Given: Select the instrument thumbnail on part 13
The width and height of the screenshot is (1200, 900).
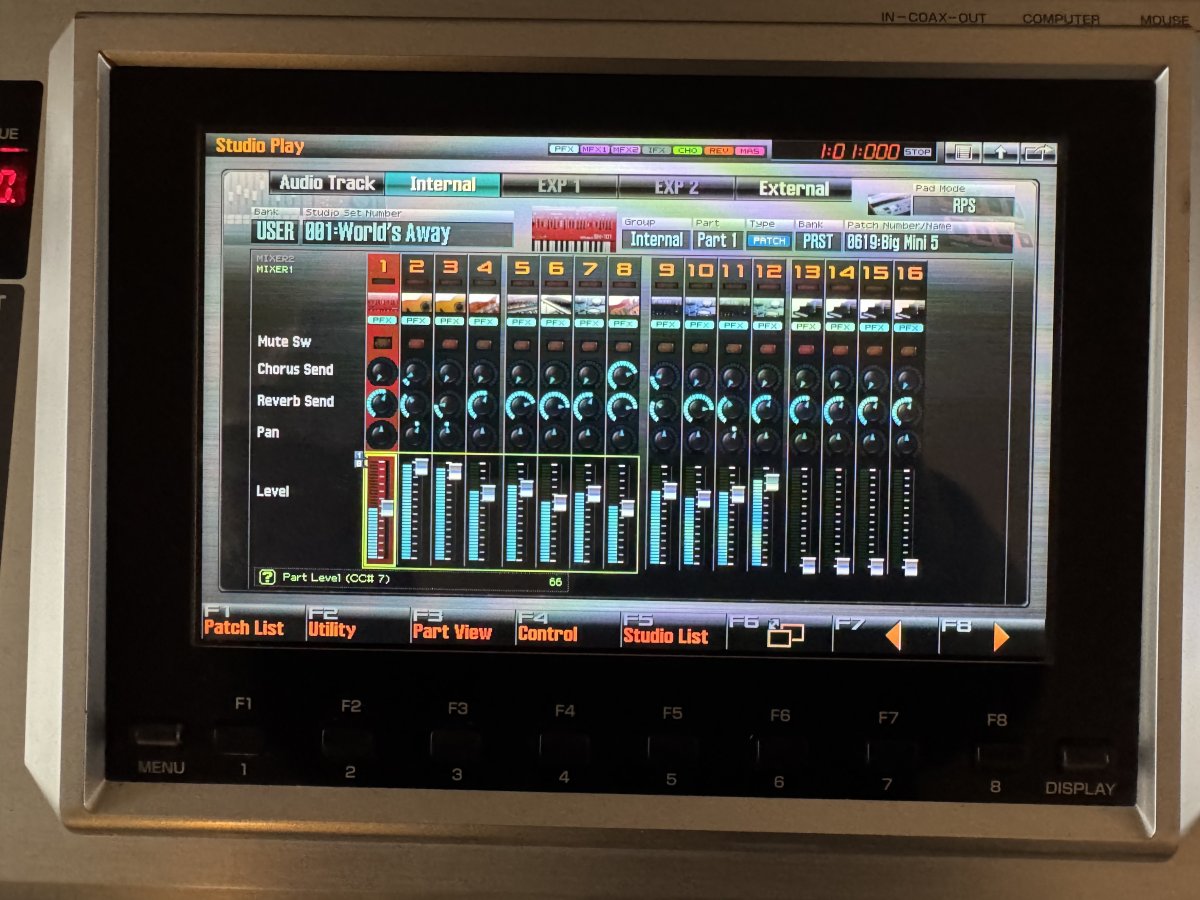Looking at the screenshot, I should pyautogui.click(x=806, y=308).
